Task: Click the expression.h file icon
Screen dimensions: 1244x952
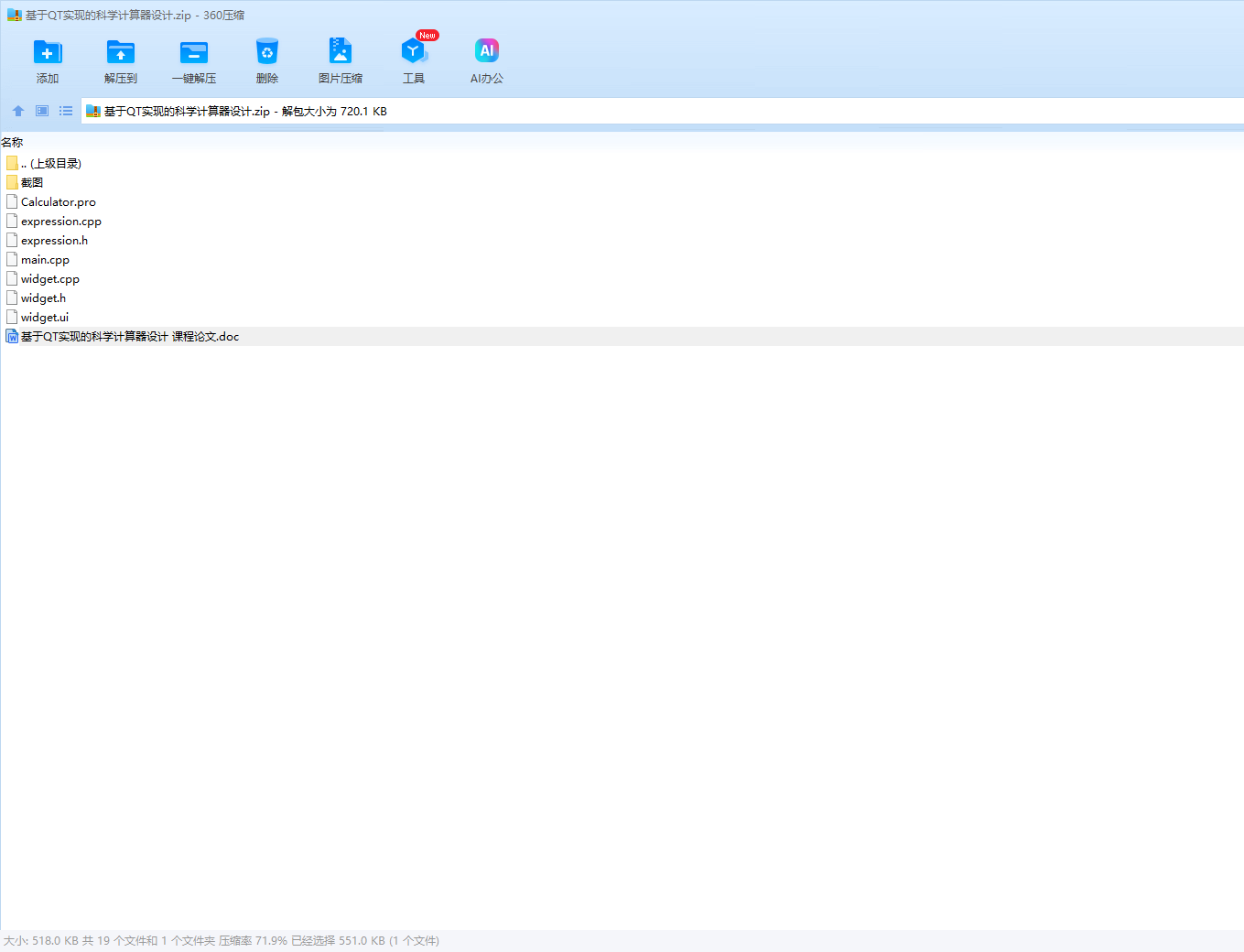Action: [x=12, y=240]
